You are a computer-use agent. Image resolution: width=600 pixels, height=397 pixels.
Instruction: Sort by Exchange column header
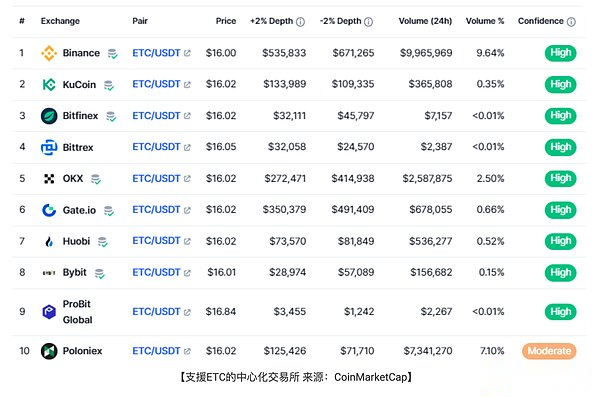point(60,21)
